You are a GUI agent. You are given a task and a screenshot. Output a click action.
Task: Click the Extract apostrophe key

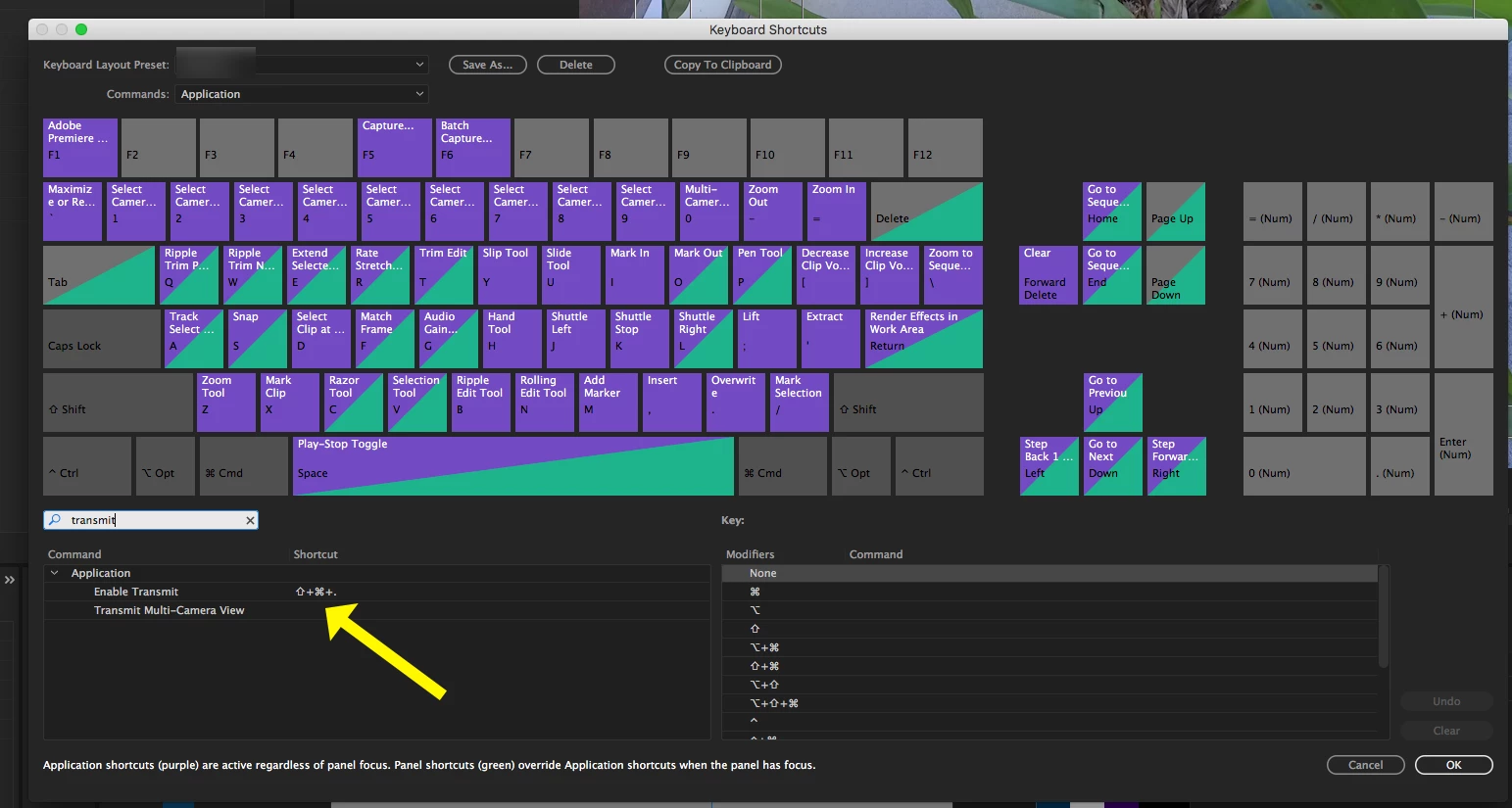(x=831, y=338)
